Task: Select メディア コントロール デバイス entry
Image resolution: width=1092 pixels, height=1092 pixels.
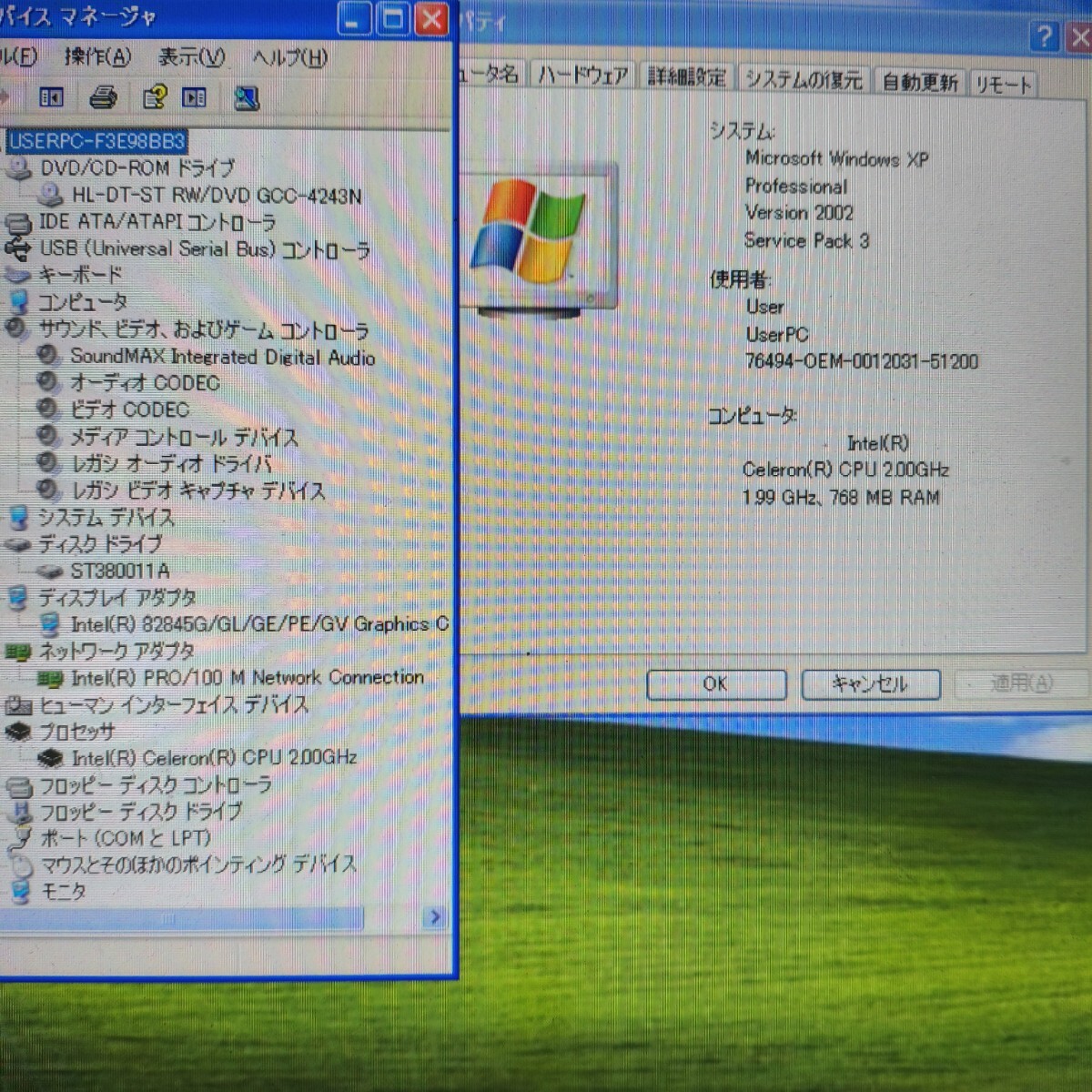Action: (x=185, y=438)
